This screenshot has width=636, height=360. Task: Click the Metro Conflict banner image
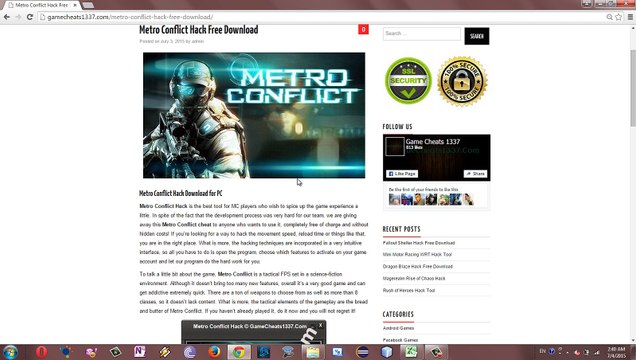click(254, 115)
